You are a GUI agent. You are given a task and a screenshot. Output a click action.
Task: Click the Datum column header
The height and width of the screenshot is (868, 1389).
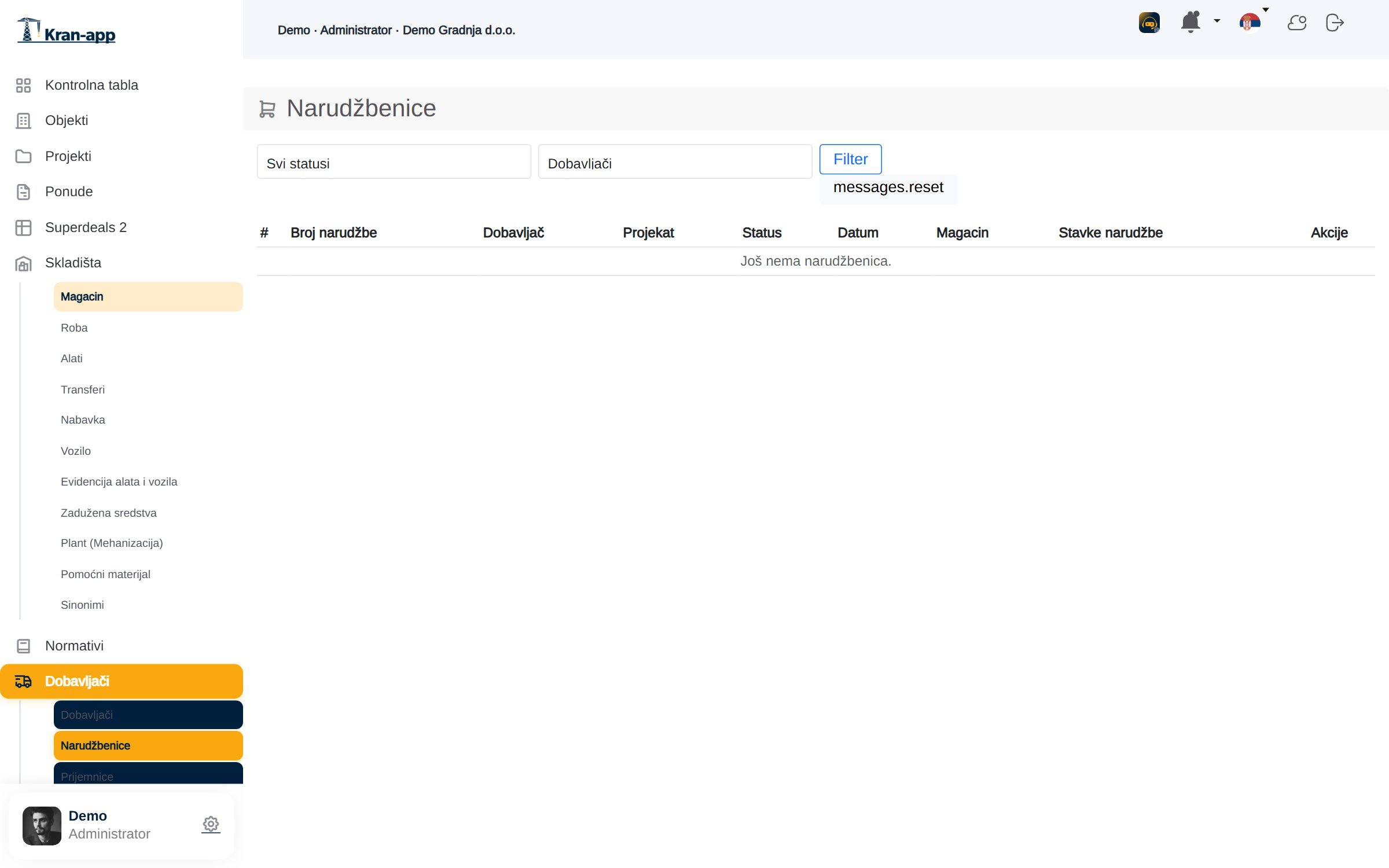858,233
